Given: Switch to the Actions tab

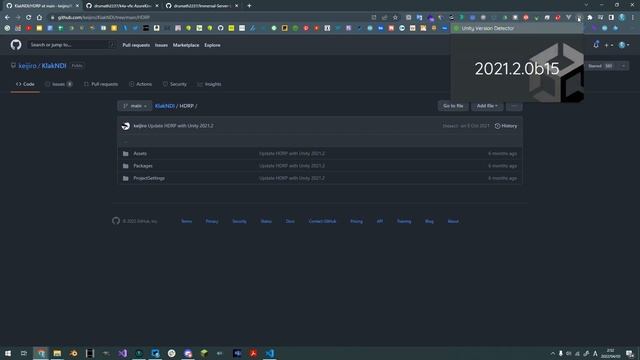Looking at the screenshot, I should point(140,84).
